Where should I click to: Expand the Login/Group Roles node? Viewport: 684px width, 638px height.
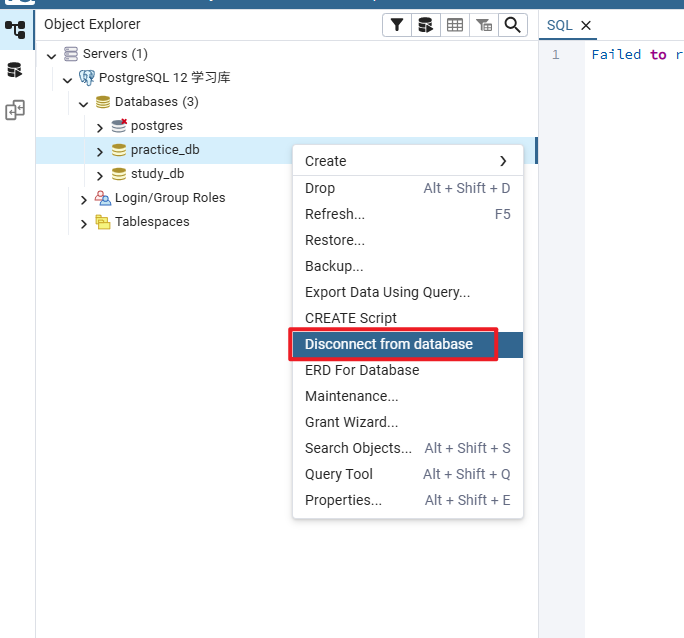tap(83, 200)
